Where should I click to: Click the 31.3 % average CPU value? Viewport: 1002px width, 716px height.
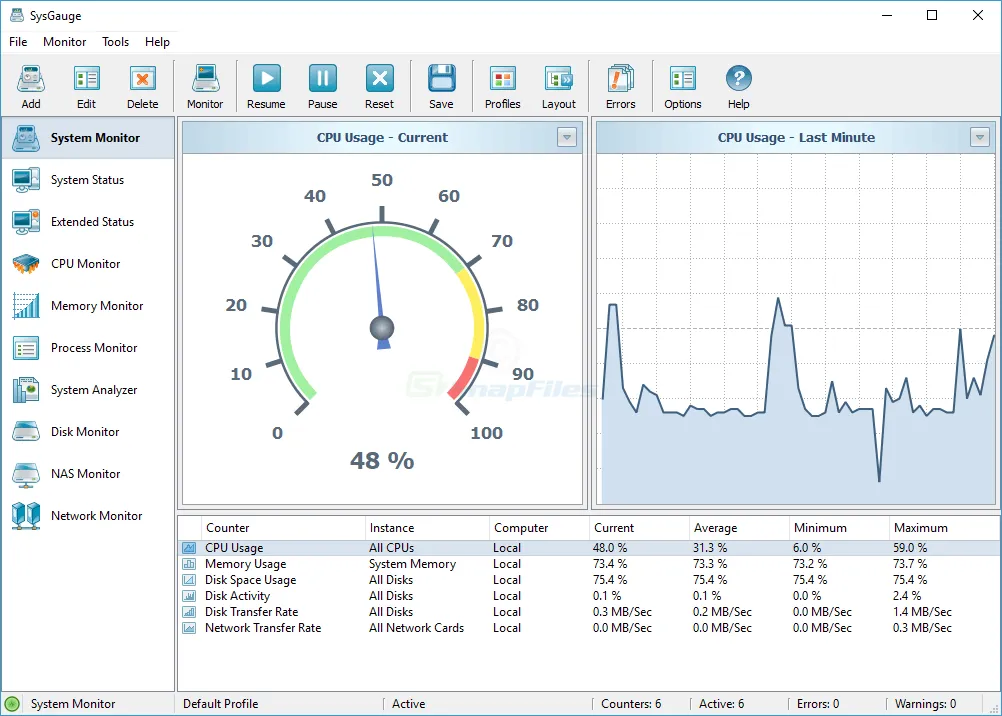tap(709, 548)
